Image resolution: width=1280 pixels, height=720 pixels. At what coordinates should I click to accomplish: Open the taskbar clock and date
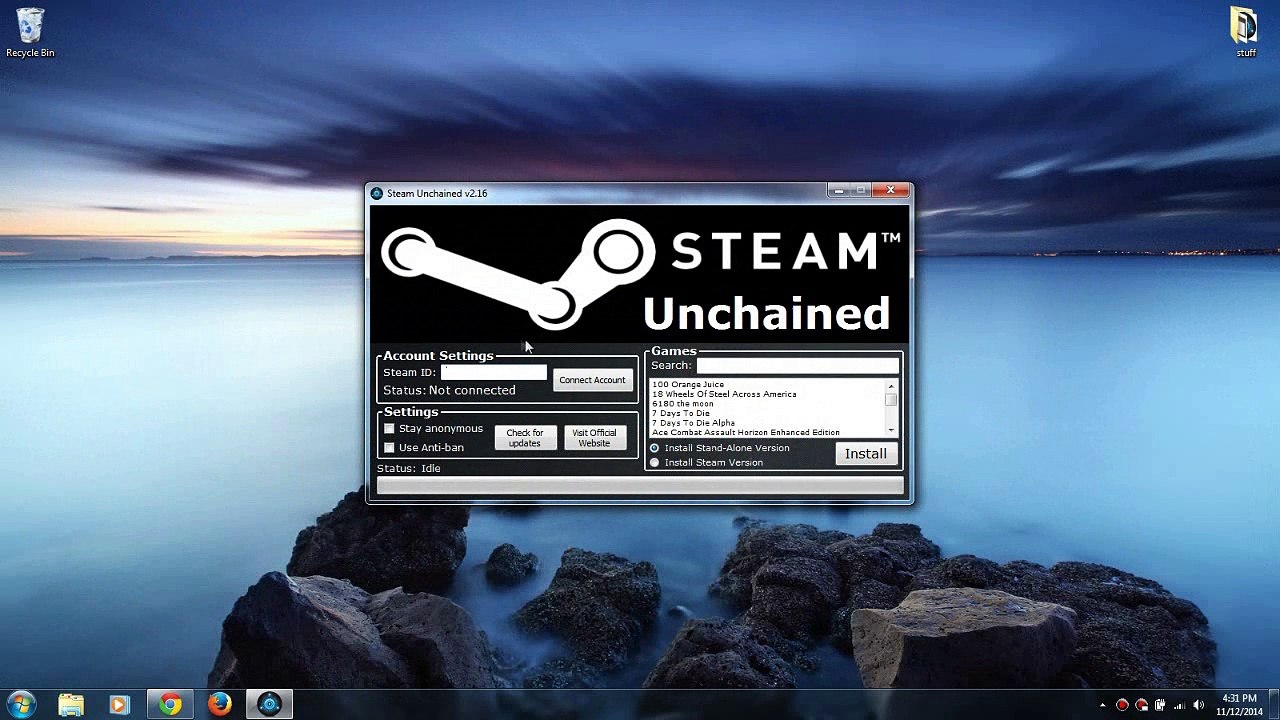click(1240, 705)
